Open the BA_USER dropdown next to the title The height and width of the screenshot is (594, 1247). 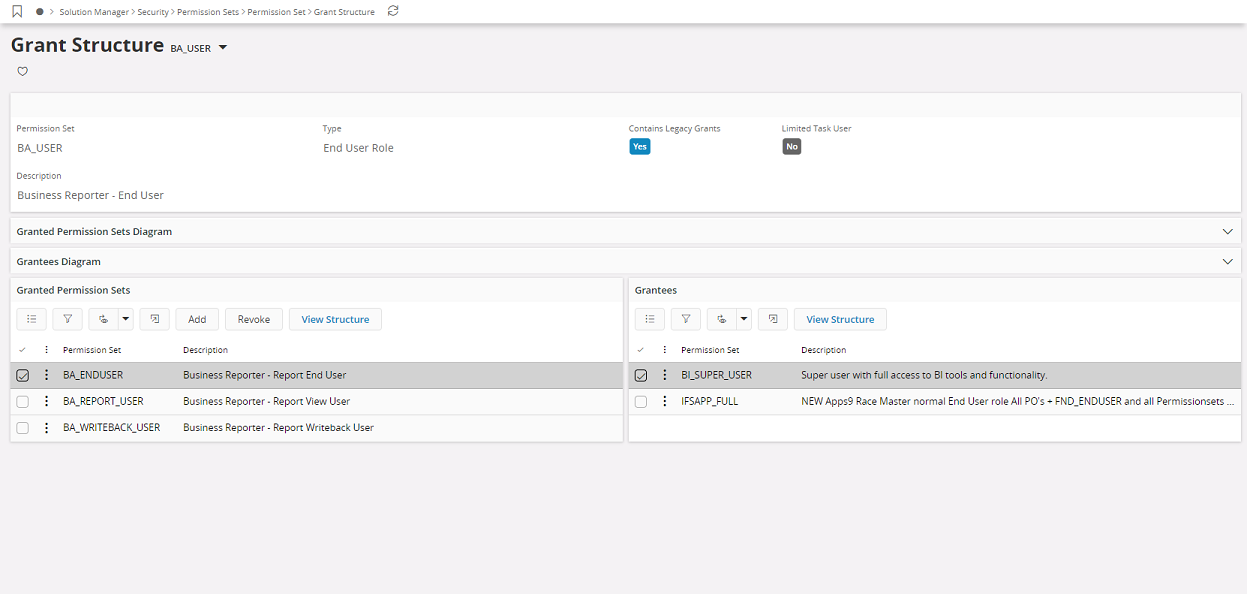pyautogui.click(x=222, y=46)
